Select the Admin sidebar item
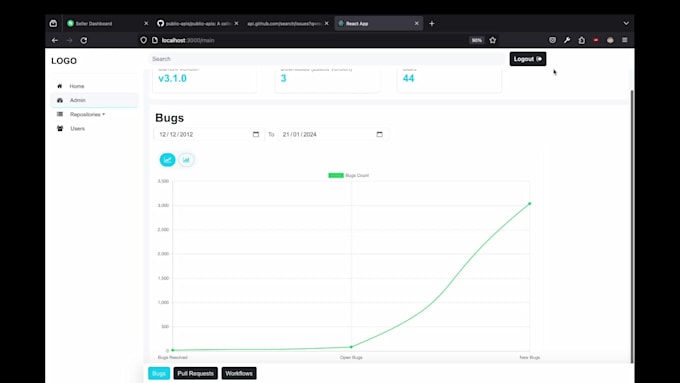 [94, 100]
